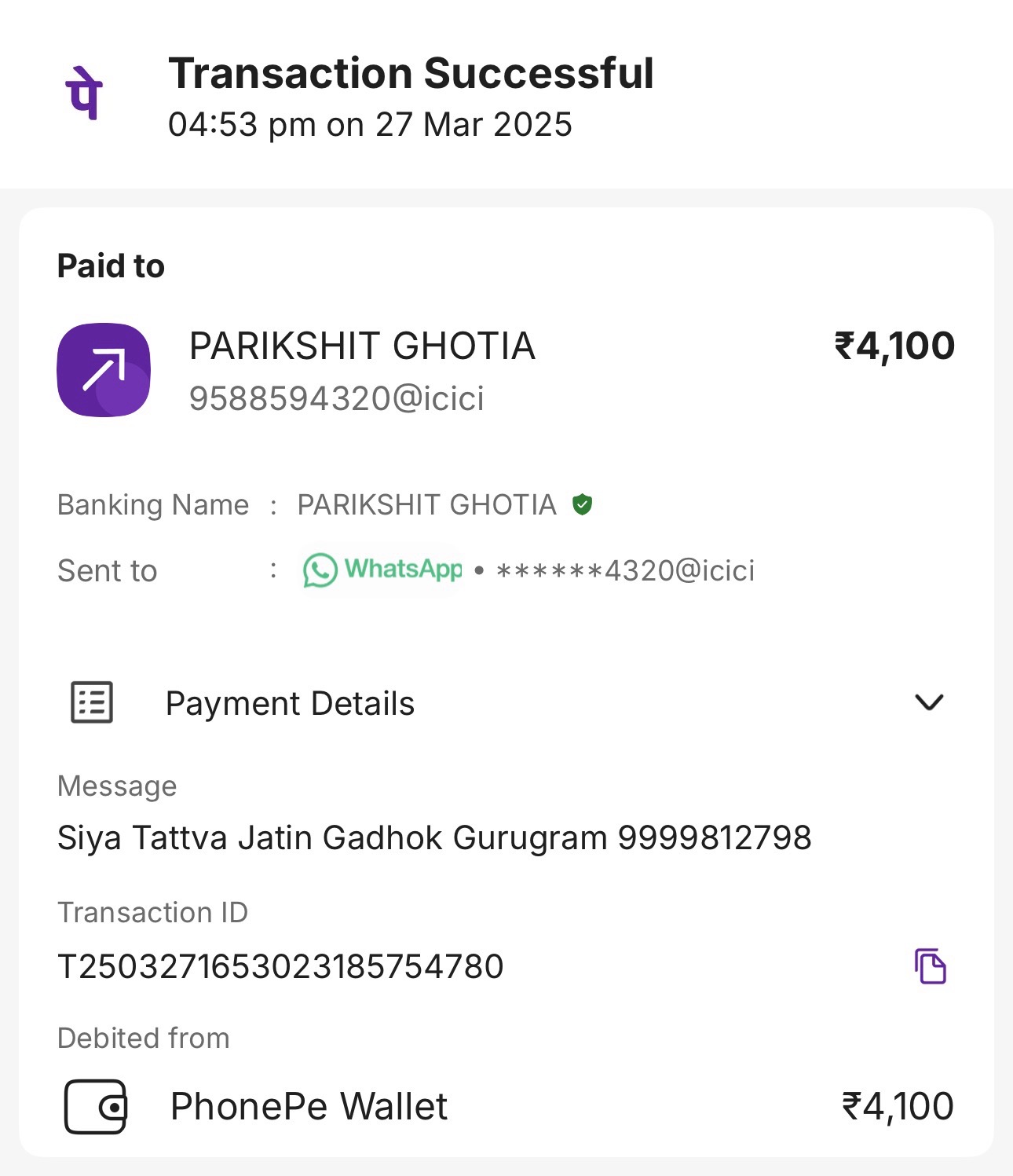Tap the timestamp 04:53 pm on 27 Mar 2025
1013x1176 pixels.
(x=370, y=125)
